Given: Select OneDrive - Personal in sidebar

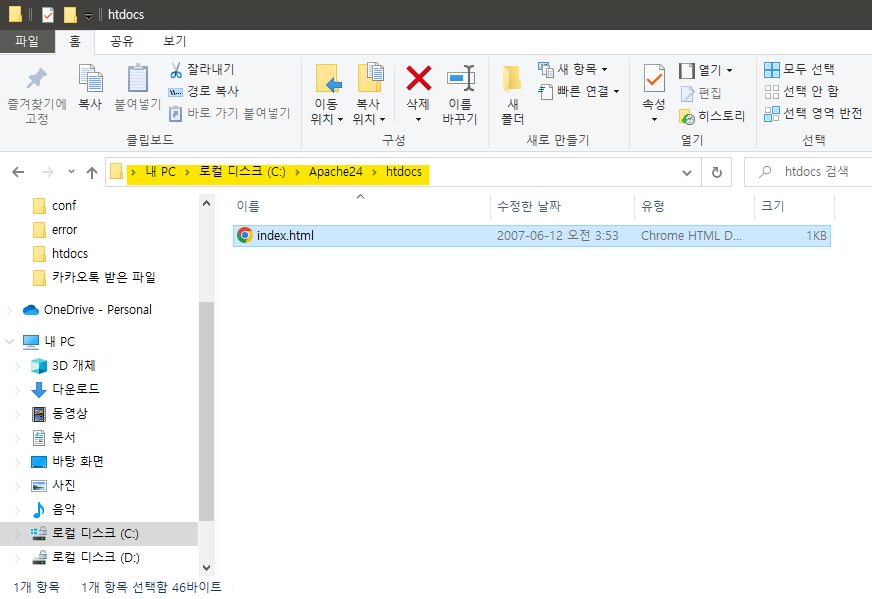Looking at the screenshot, I should 87,310.
